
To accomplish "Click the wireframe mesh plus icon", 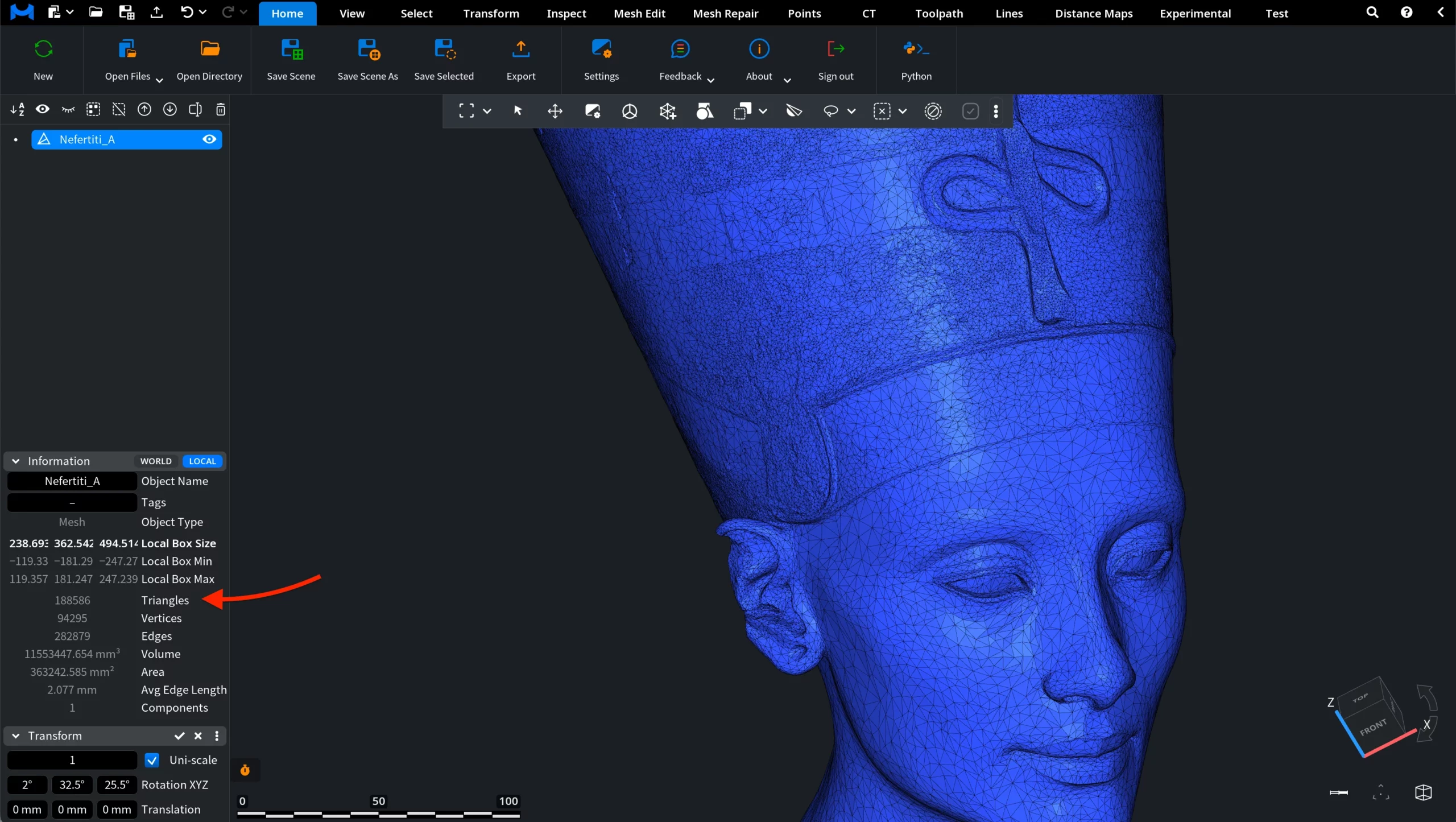I will (668, 111).
